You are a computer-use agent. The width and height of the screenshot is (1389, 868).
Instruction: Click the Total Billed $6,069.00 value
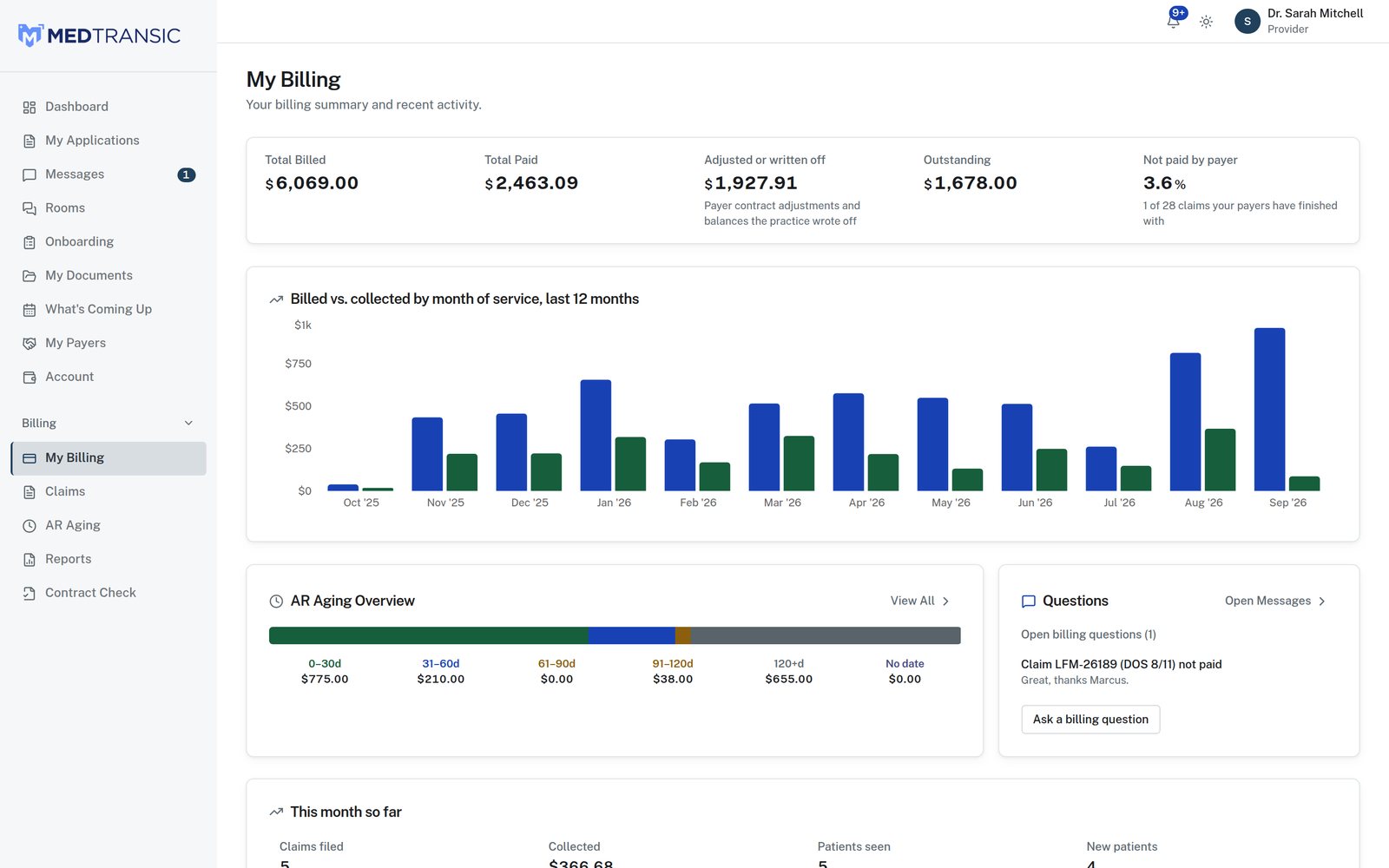(x=312, y=184)
